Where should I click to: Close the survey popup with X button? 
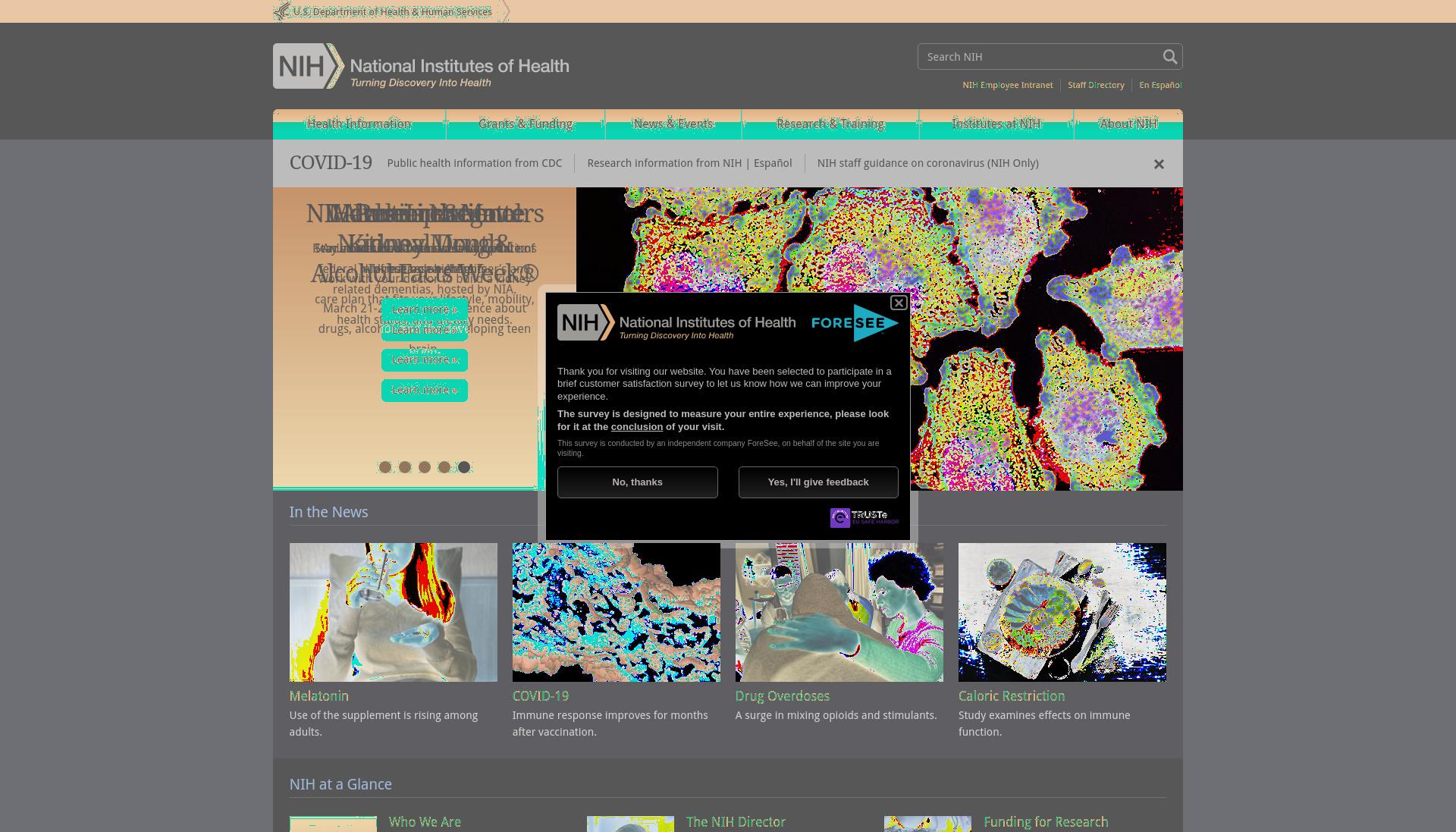coord(899,303)
